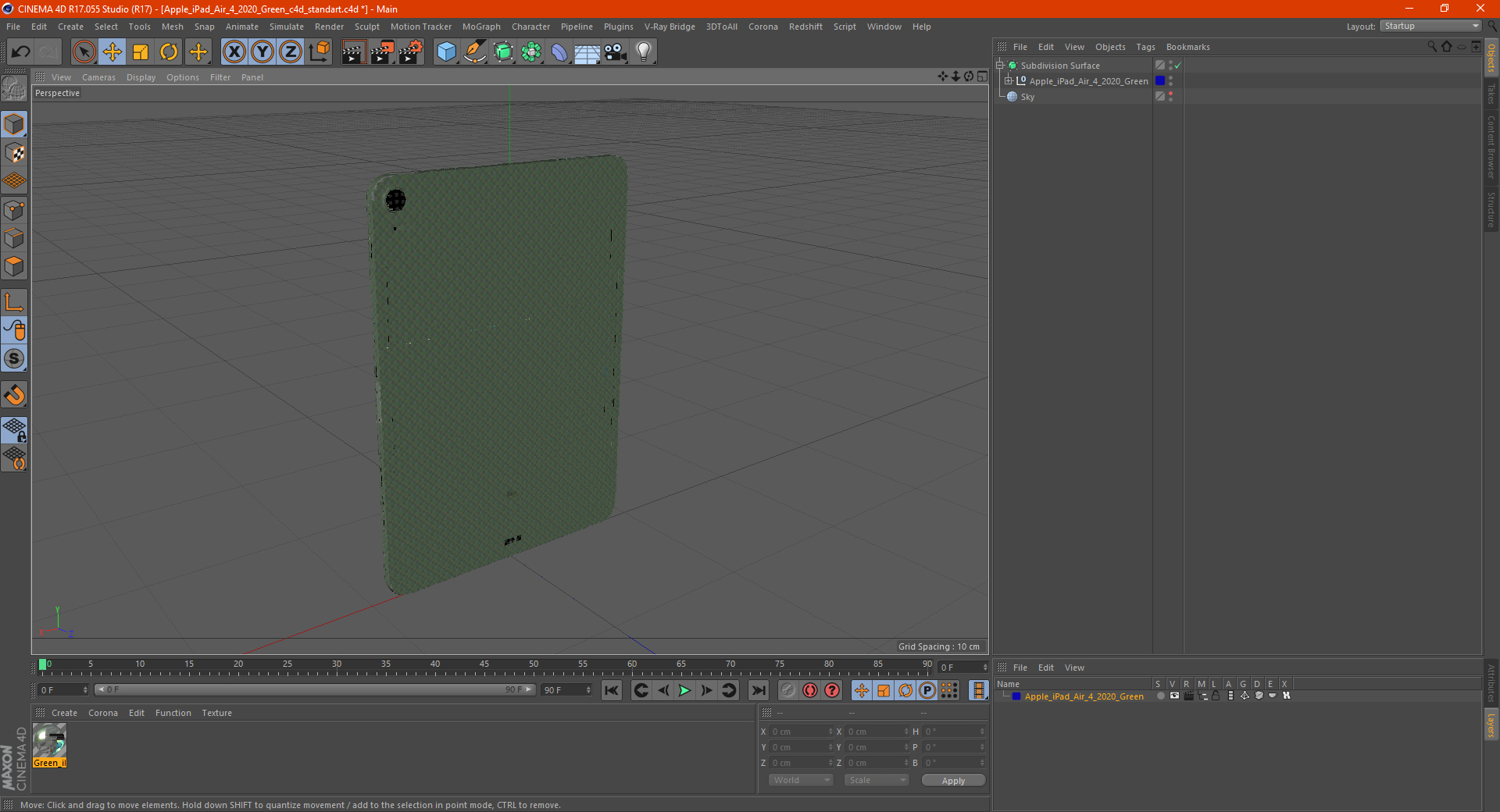1500x812 pixels.
Task: Switch to Edges mode
Action: click(14, 238)
